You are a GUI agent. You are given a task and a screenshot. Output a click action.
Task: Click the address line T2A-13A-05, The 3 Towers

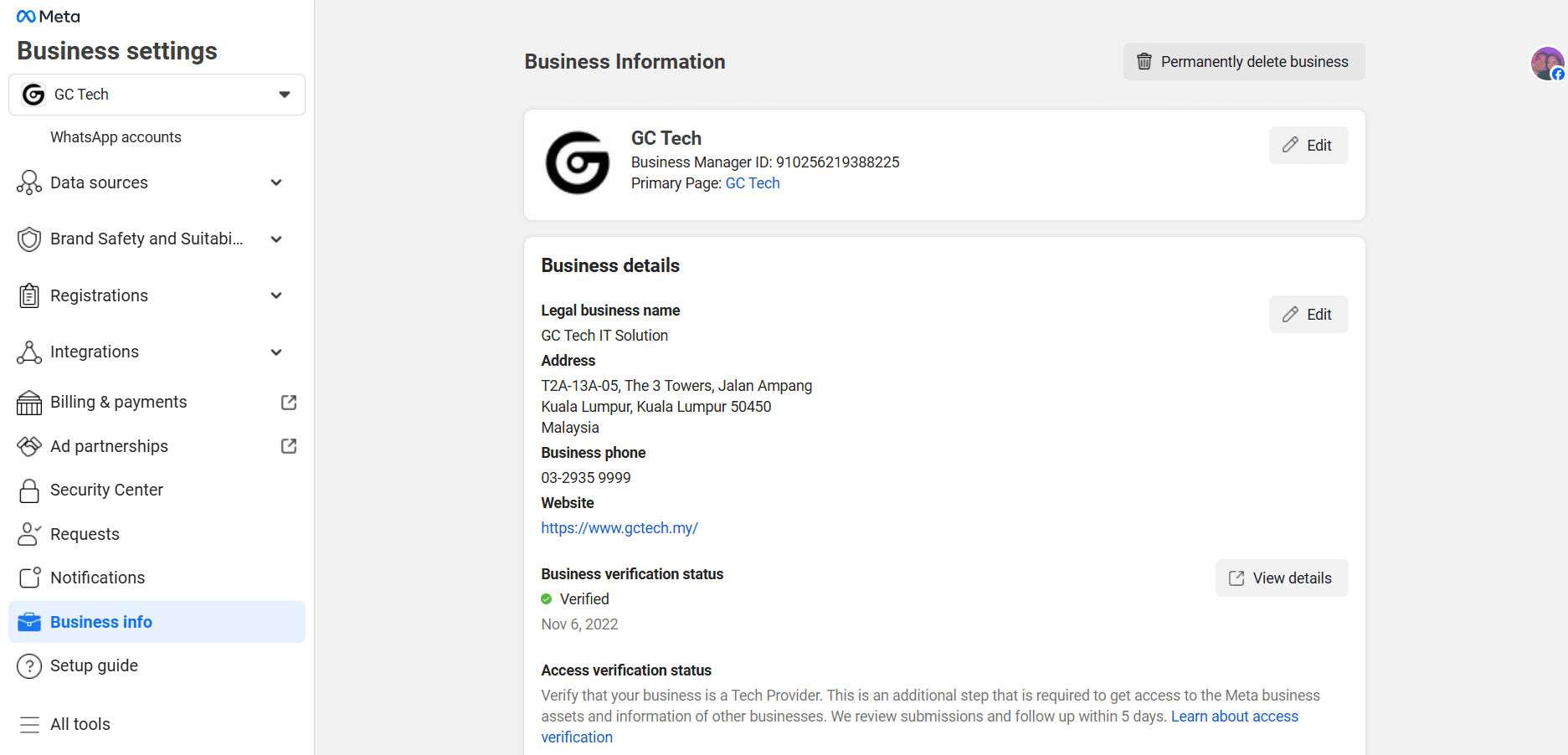(x=676, y=386)
